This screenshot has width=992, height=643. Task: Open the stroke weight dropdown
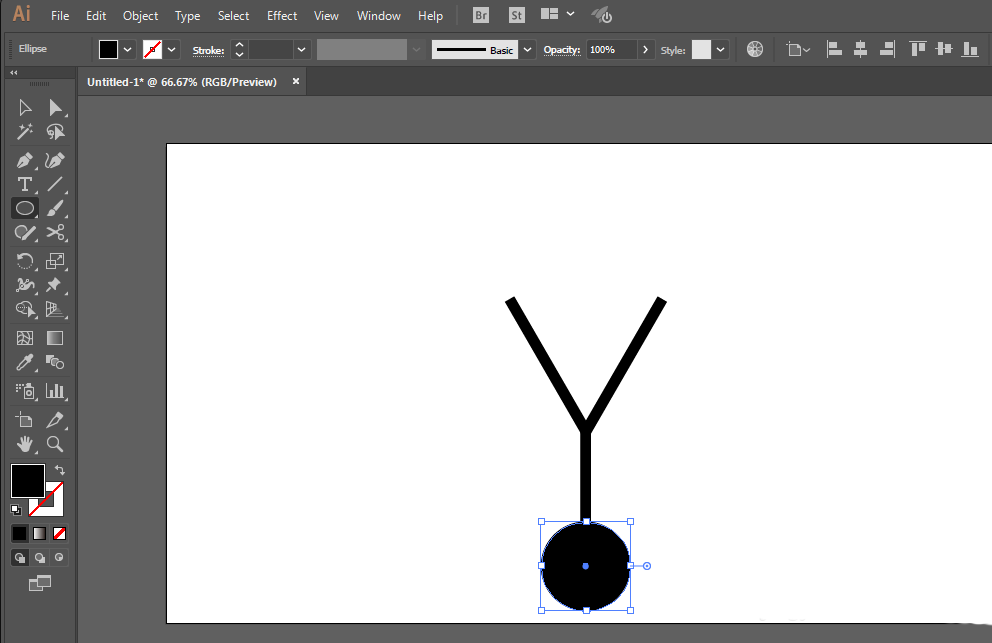pos(301,50)
